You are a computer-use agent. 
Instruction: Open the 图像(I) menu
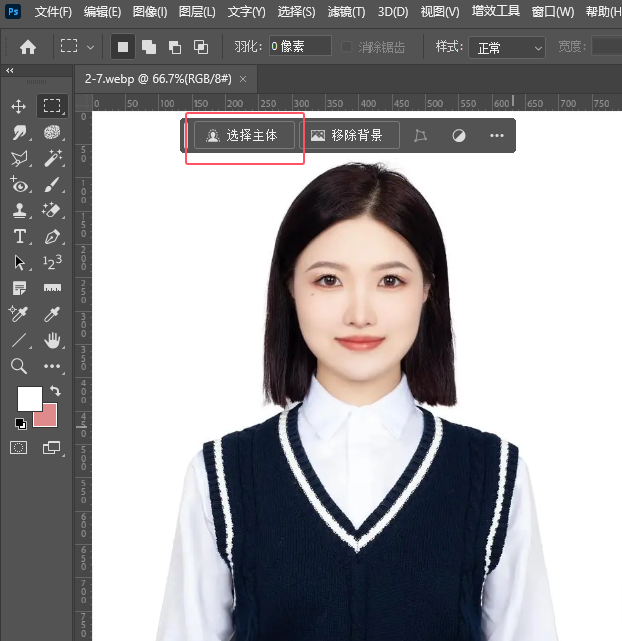pyautogui.click(x=150, y=12)
